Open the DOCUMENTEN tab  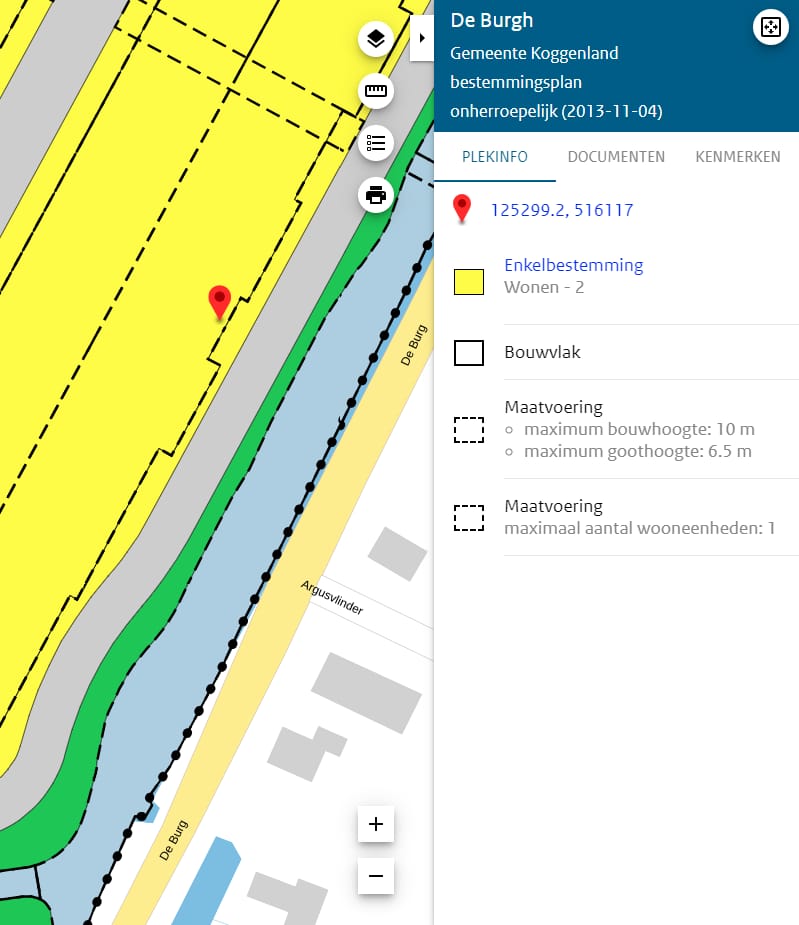pyautogui.click(x=616, y=157)
